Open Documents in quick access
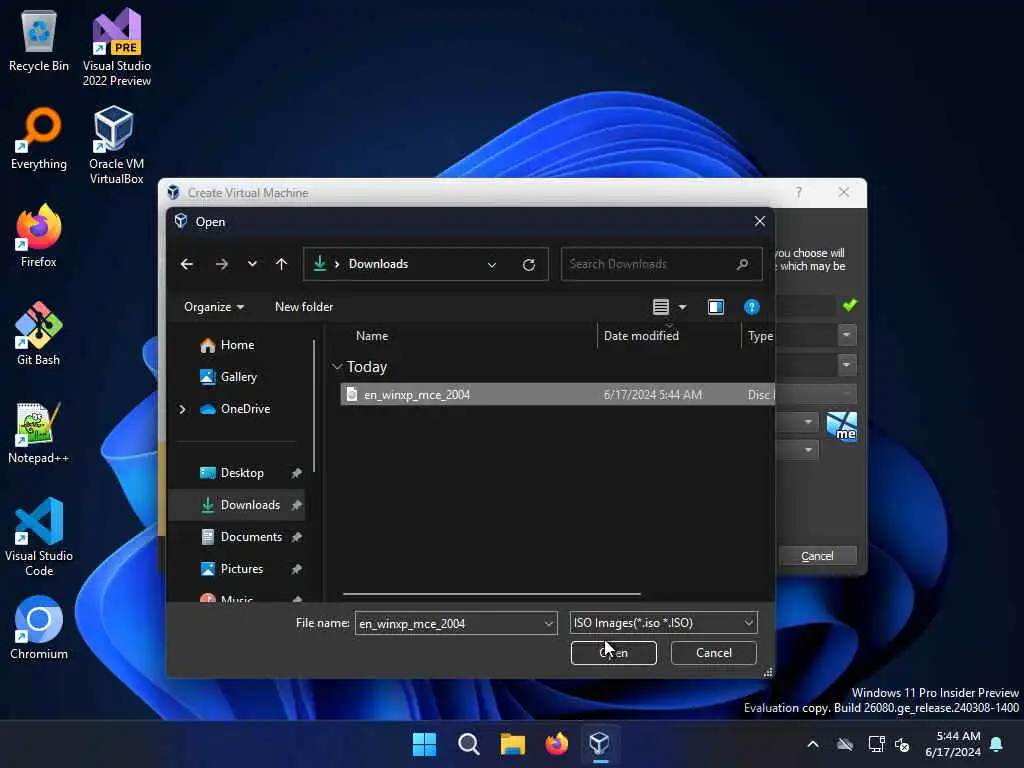1024x768 pixels. coord(241,537)
